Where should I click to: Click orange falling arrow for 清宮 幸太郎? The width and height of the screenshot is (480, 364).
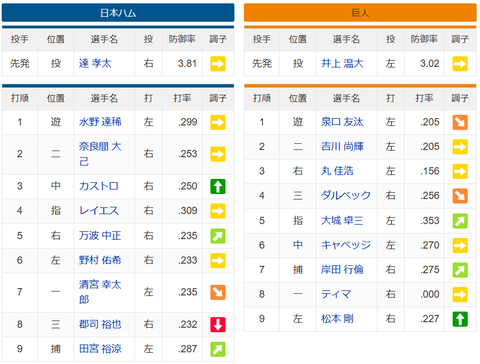(218, 292)
